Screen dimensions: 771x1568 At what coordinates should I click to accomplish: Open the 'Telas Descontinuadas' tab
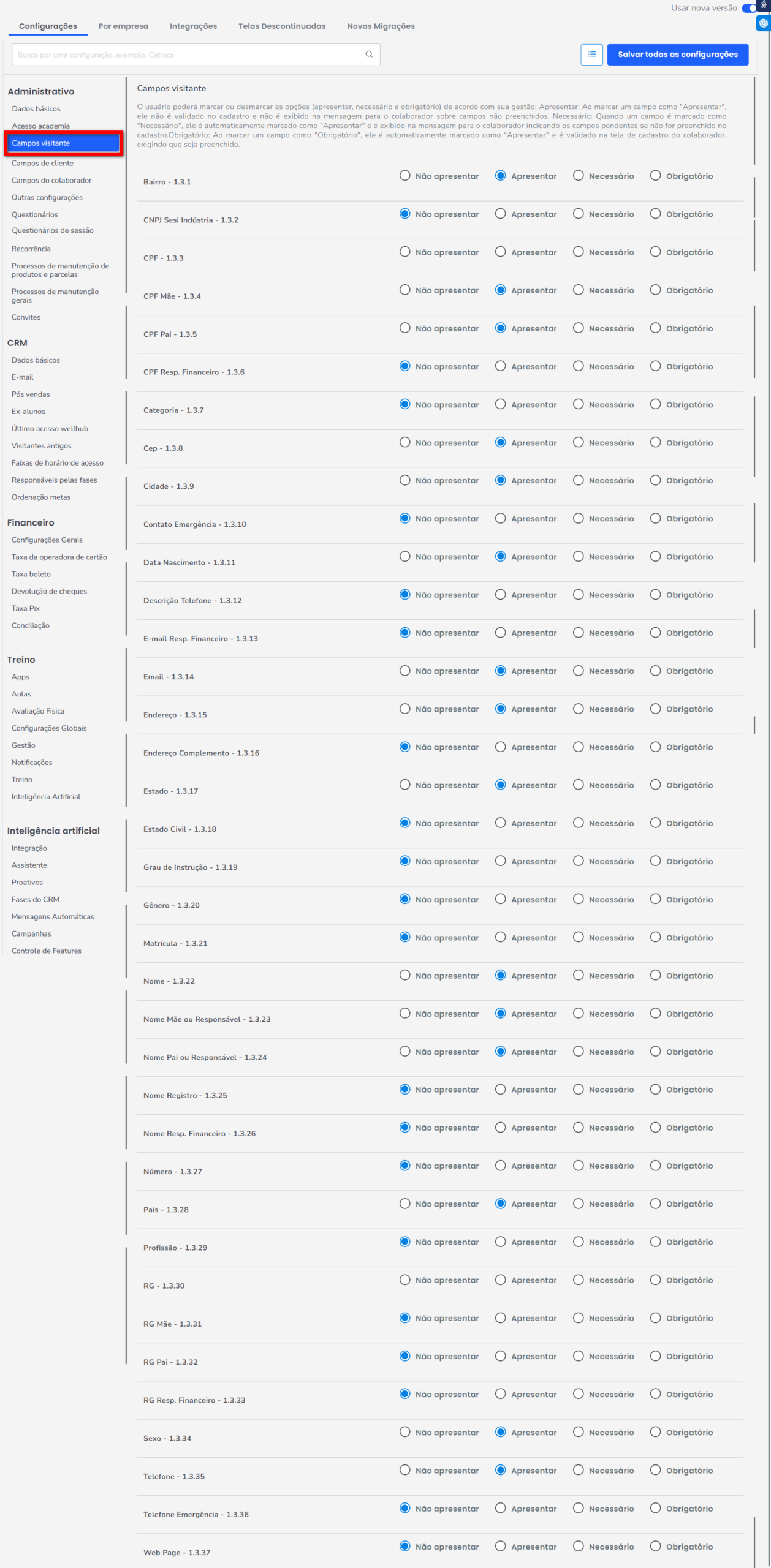coord(282,26)
